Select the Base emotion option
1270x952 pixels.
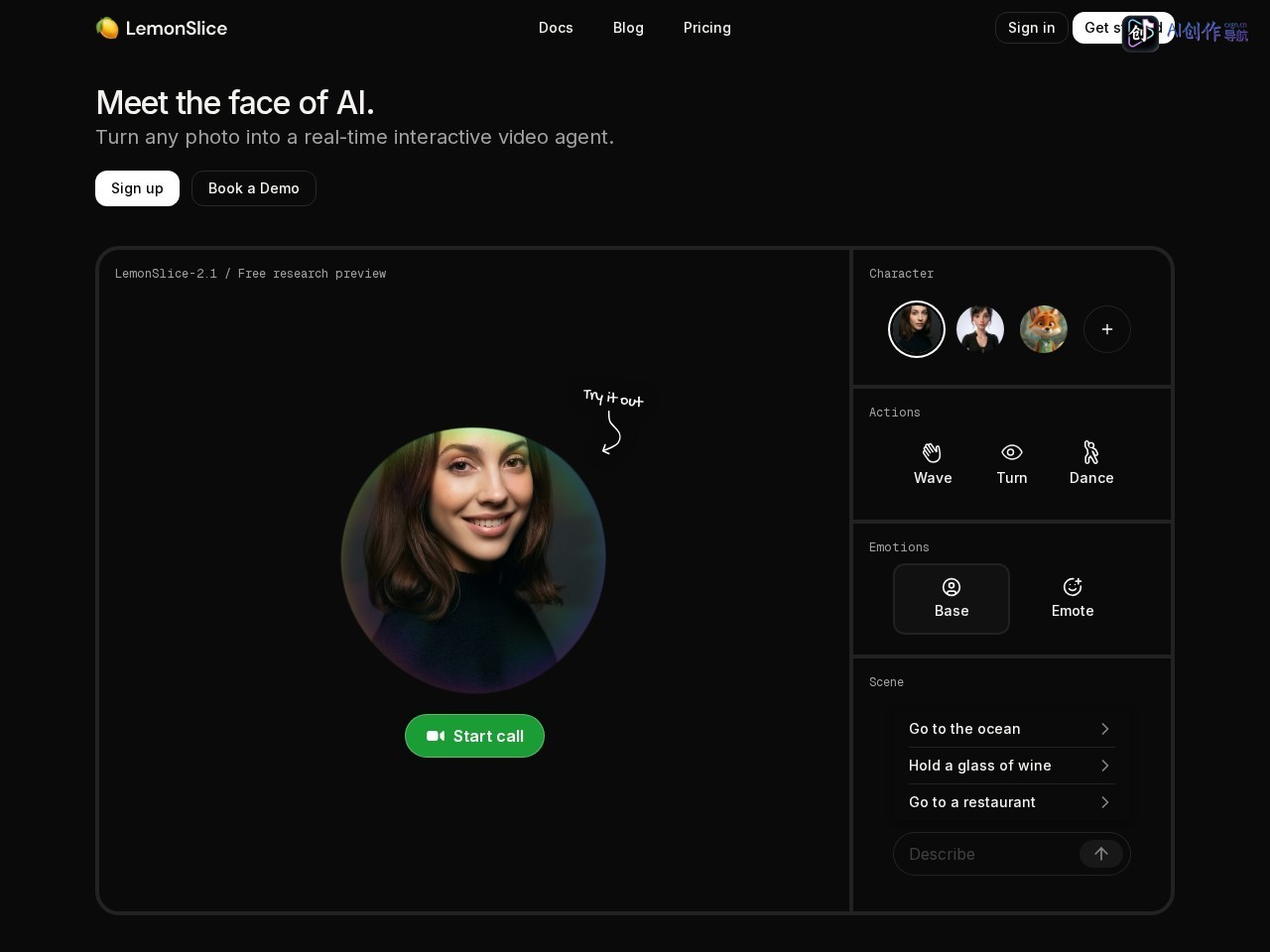tap(952, 599)
